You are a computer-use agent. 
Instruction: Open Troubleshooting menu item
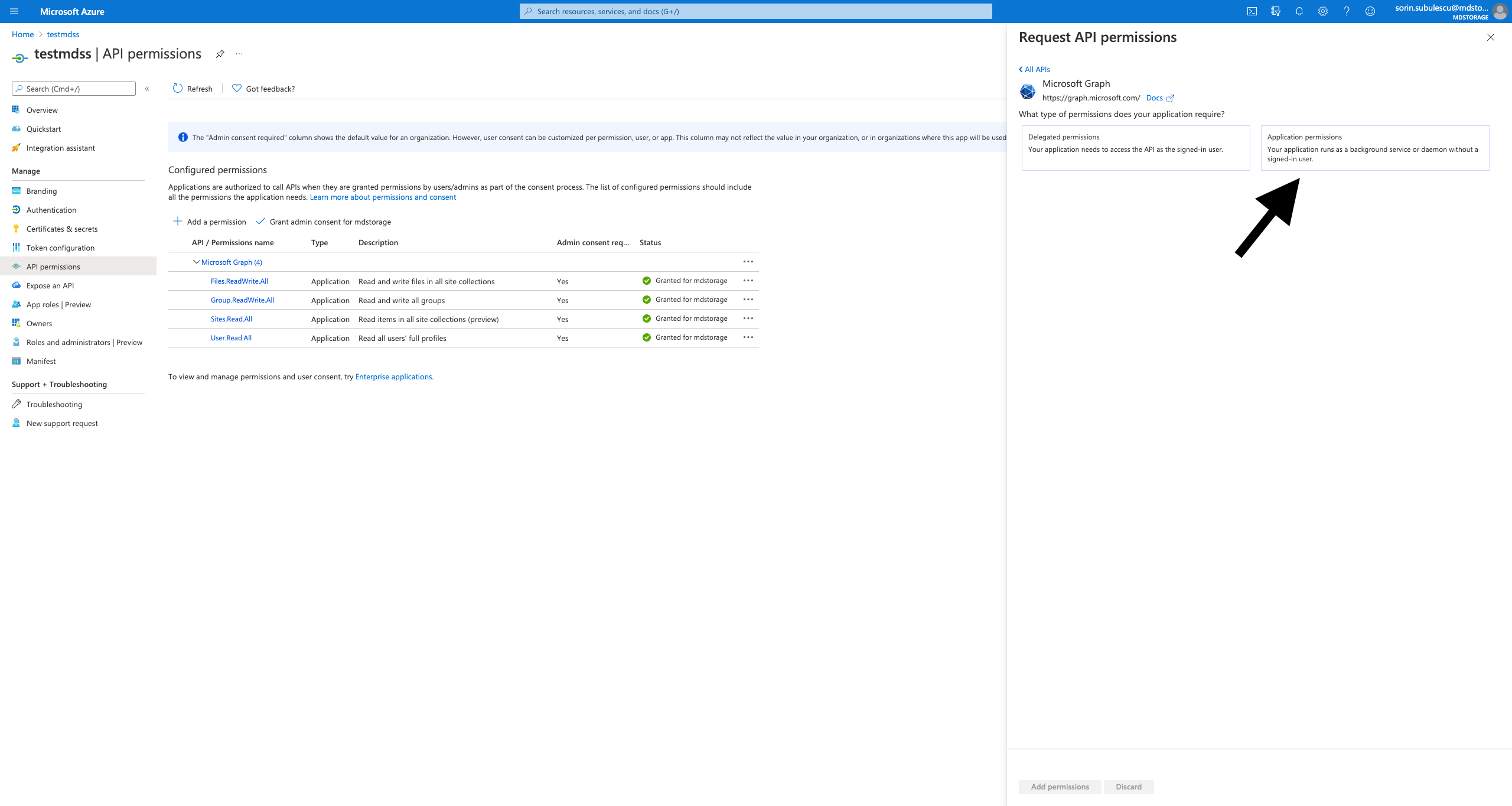coord(78,404)
